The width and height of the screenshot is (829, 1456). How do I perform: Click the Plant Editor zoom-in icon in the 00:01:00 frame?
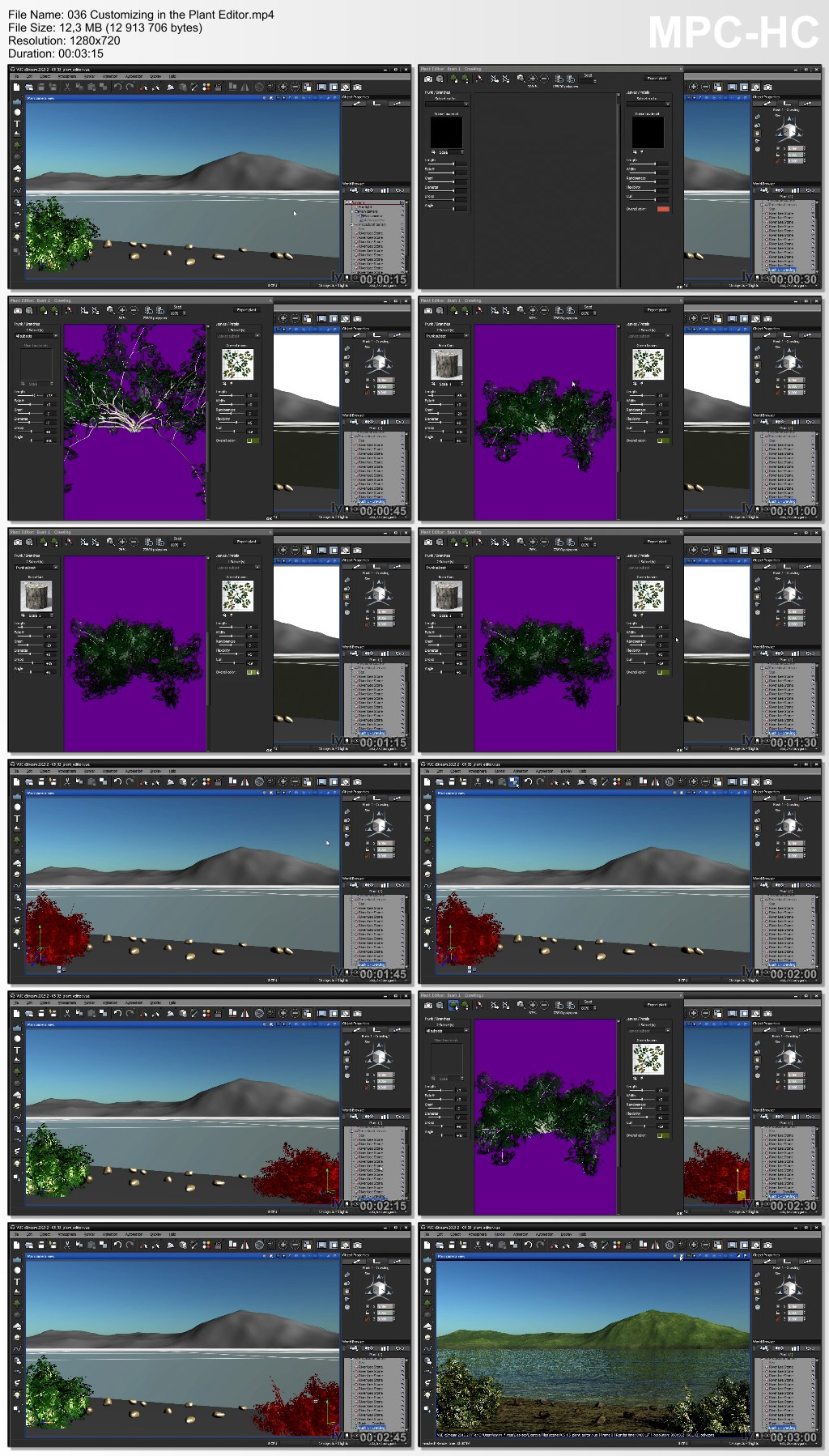point(533,310)
